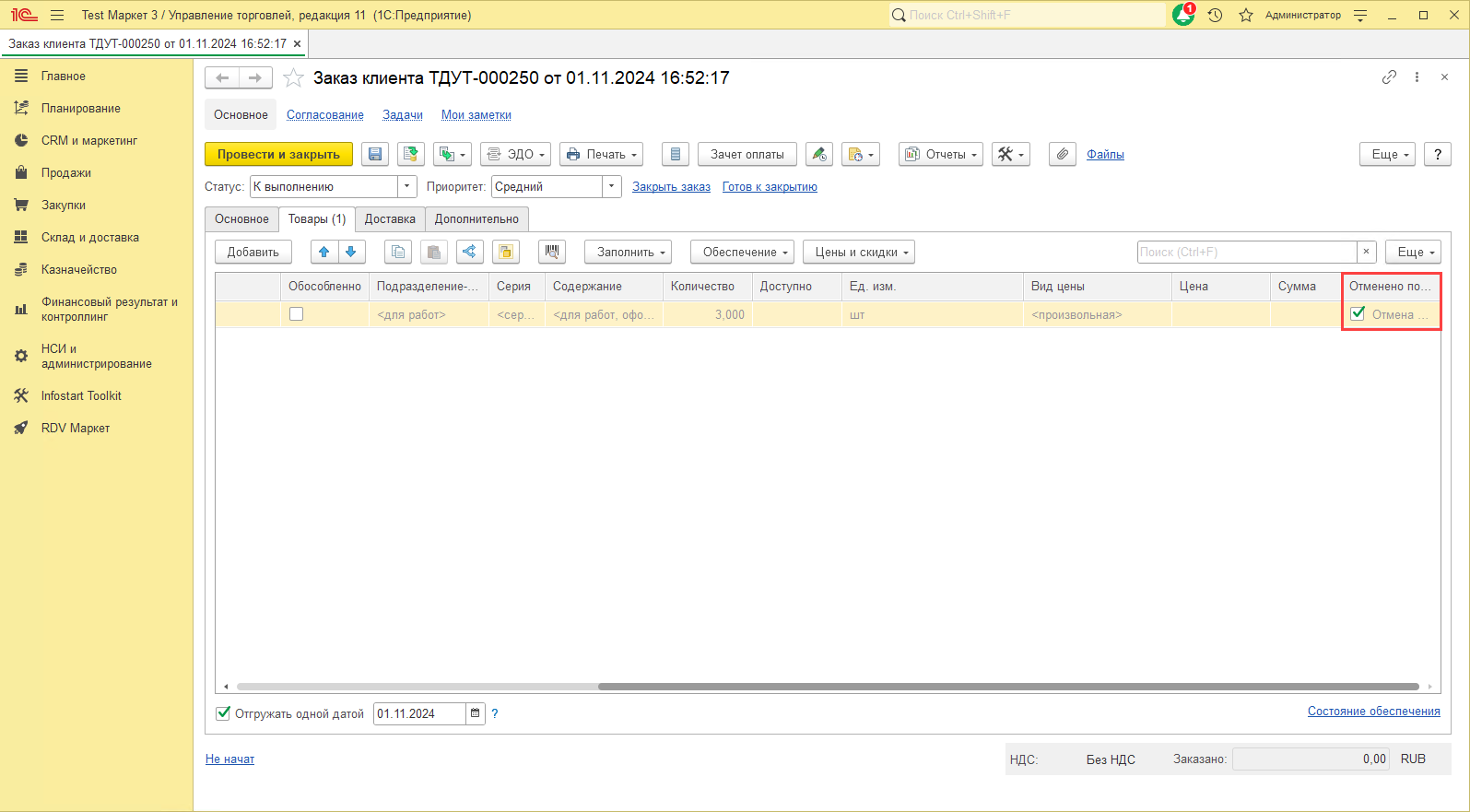Screen dimensions: 1470x812
Task: Open the Казначейство section
Action: 79,270
